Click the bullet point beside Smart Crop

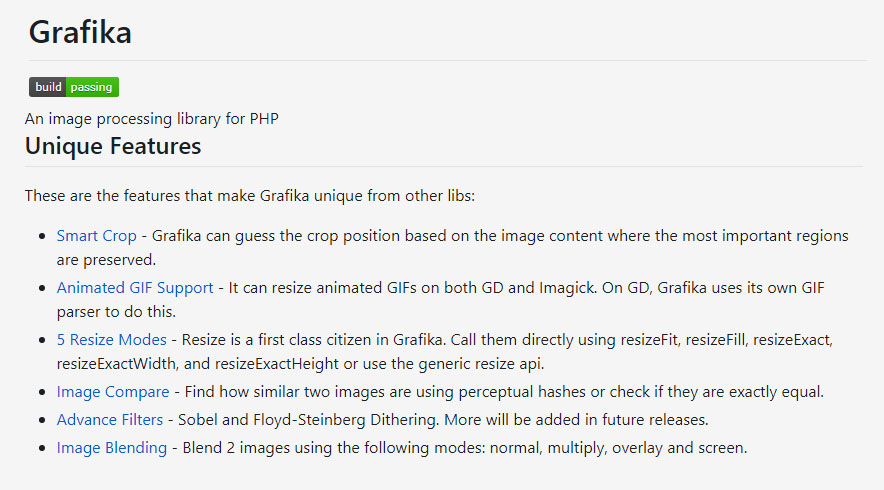click(42, 236)
